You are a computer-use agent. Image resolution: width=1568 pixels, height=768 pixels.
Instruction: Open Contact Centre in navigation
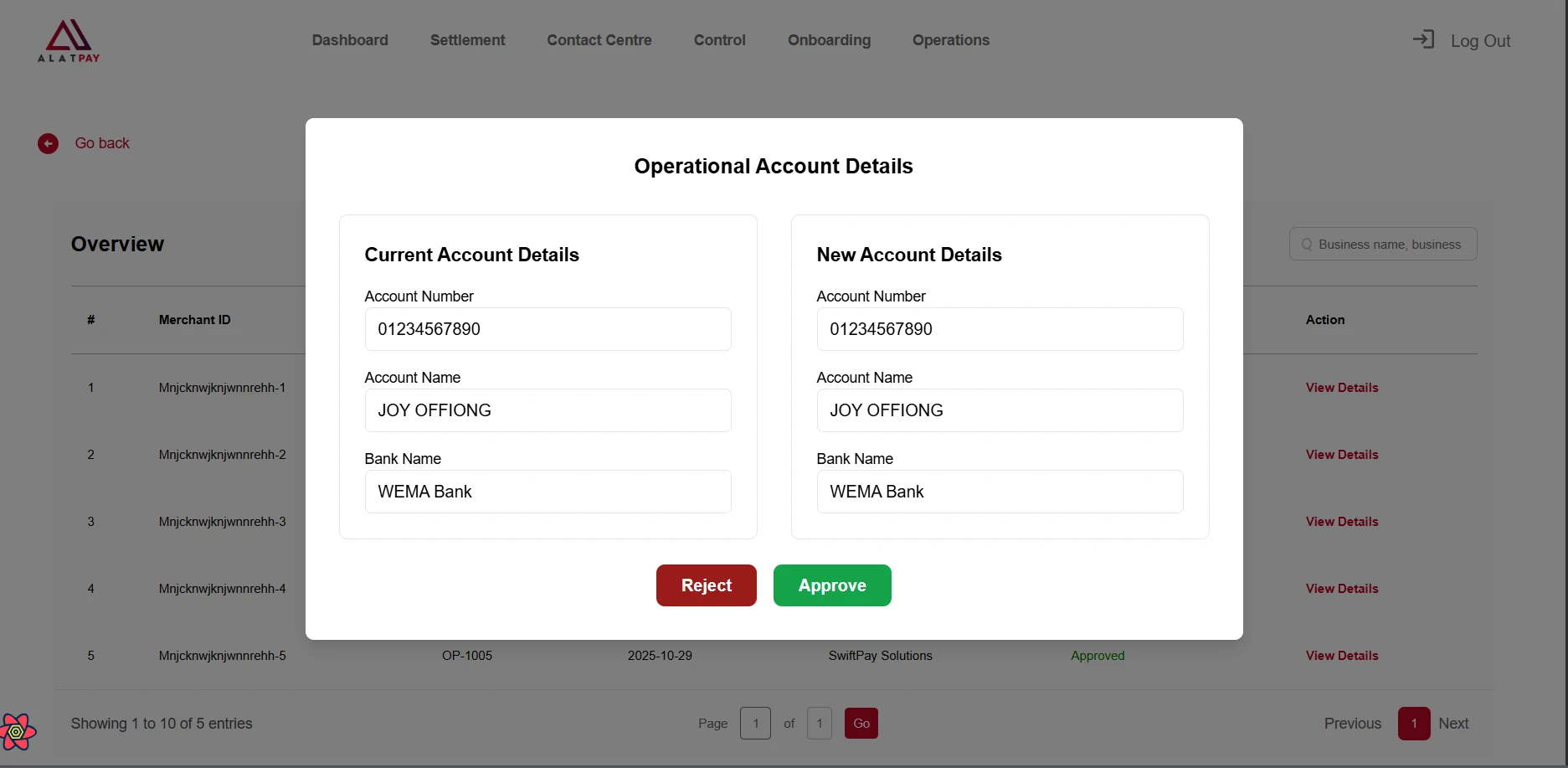[x=599, y=40]
